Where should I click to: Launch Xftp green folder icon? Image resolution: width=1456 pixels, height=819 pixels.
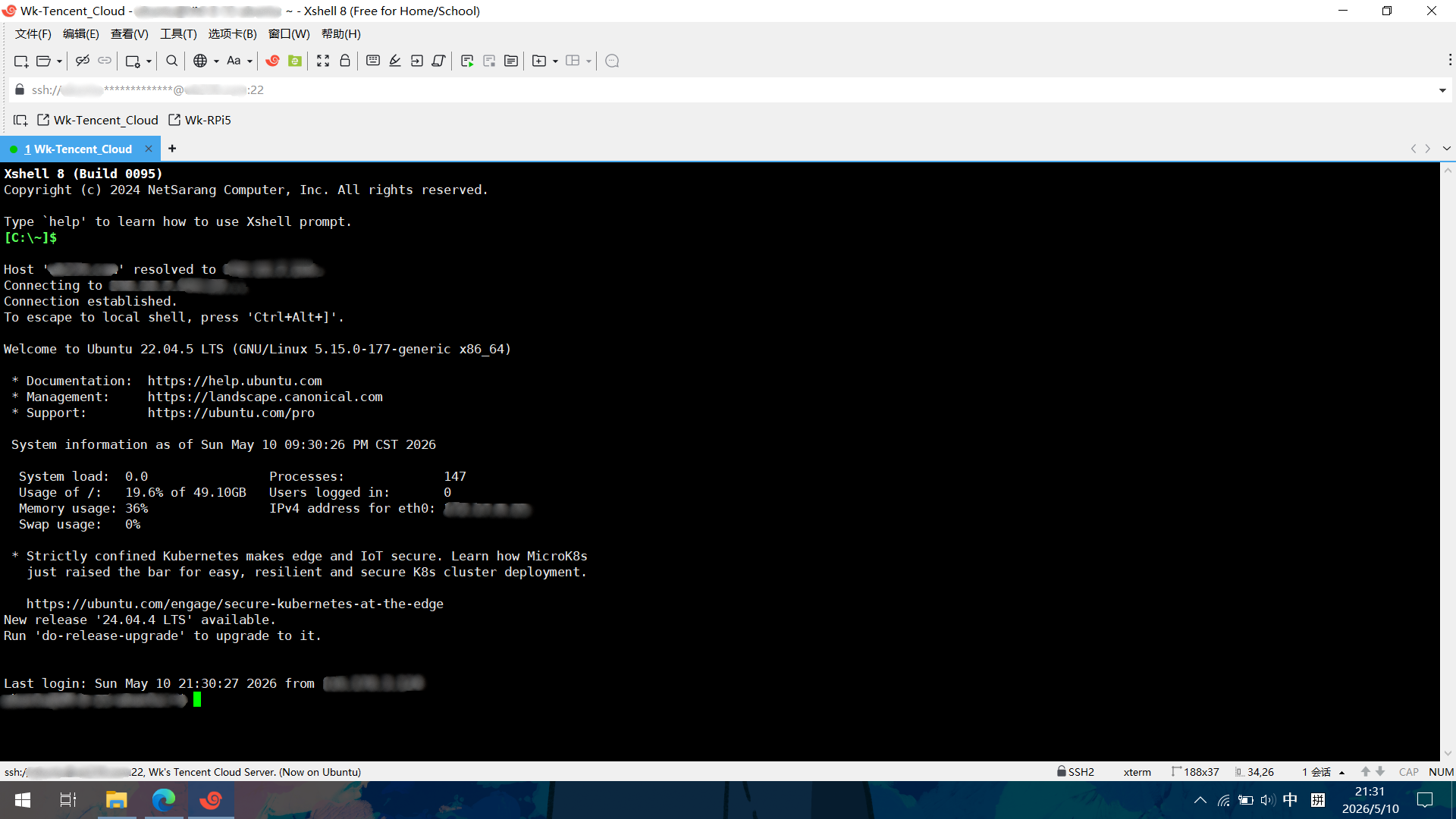295,61
